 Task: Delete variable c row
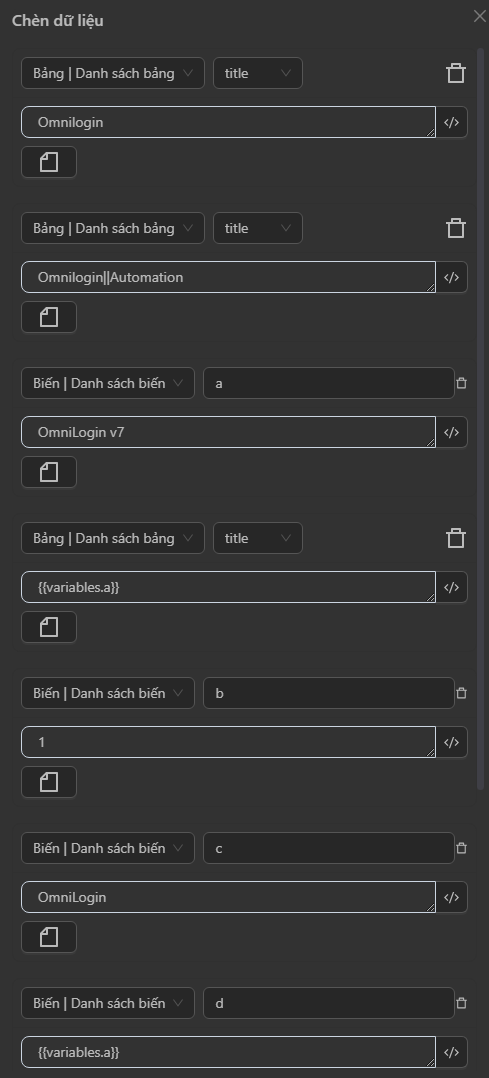coord(461,848)
